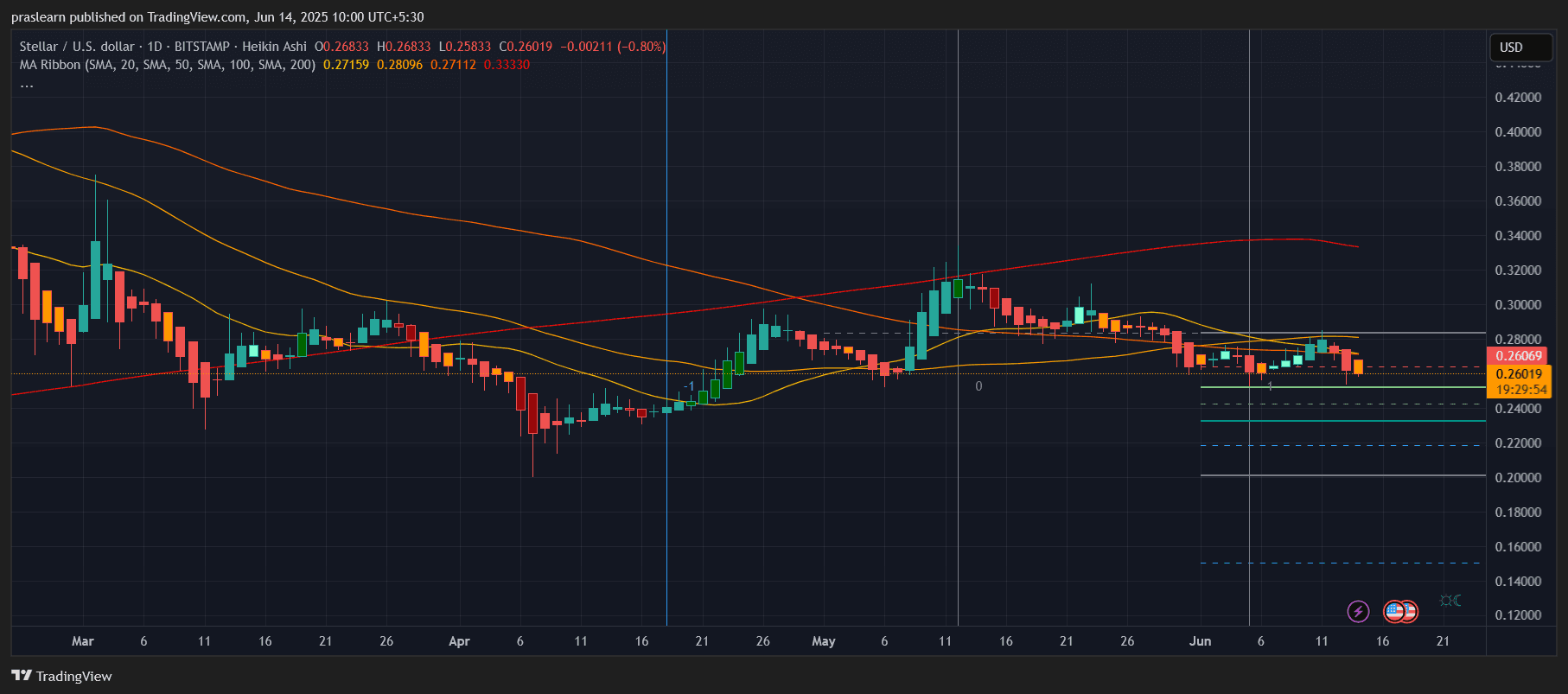
Task: Click the Jun label on time axis
Action: (x=1200, y=641)
